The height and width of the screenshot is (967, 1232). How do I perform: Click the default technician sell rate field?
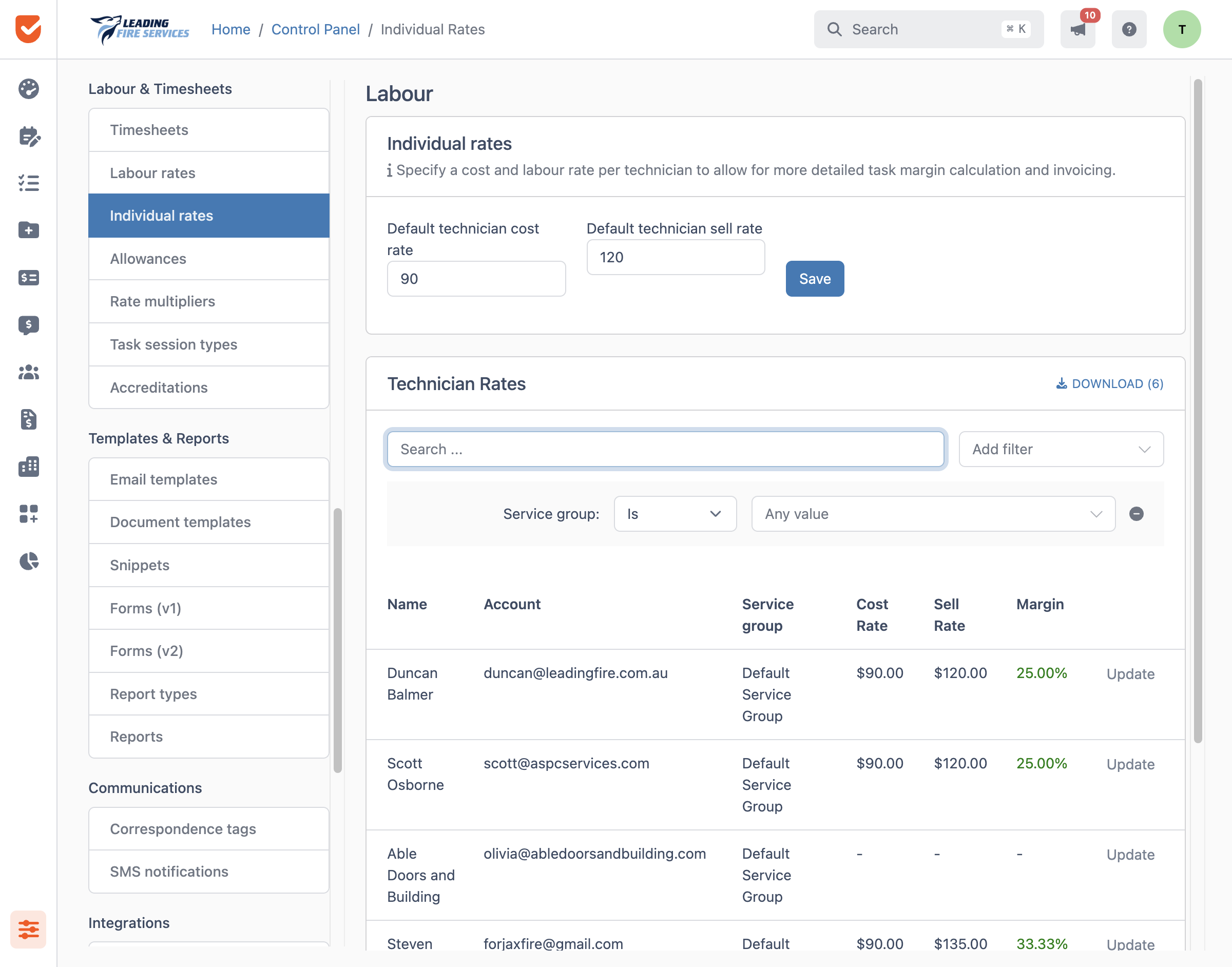pos(676,257)
